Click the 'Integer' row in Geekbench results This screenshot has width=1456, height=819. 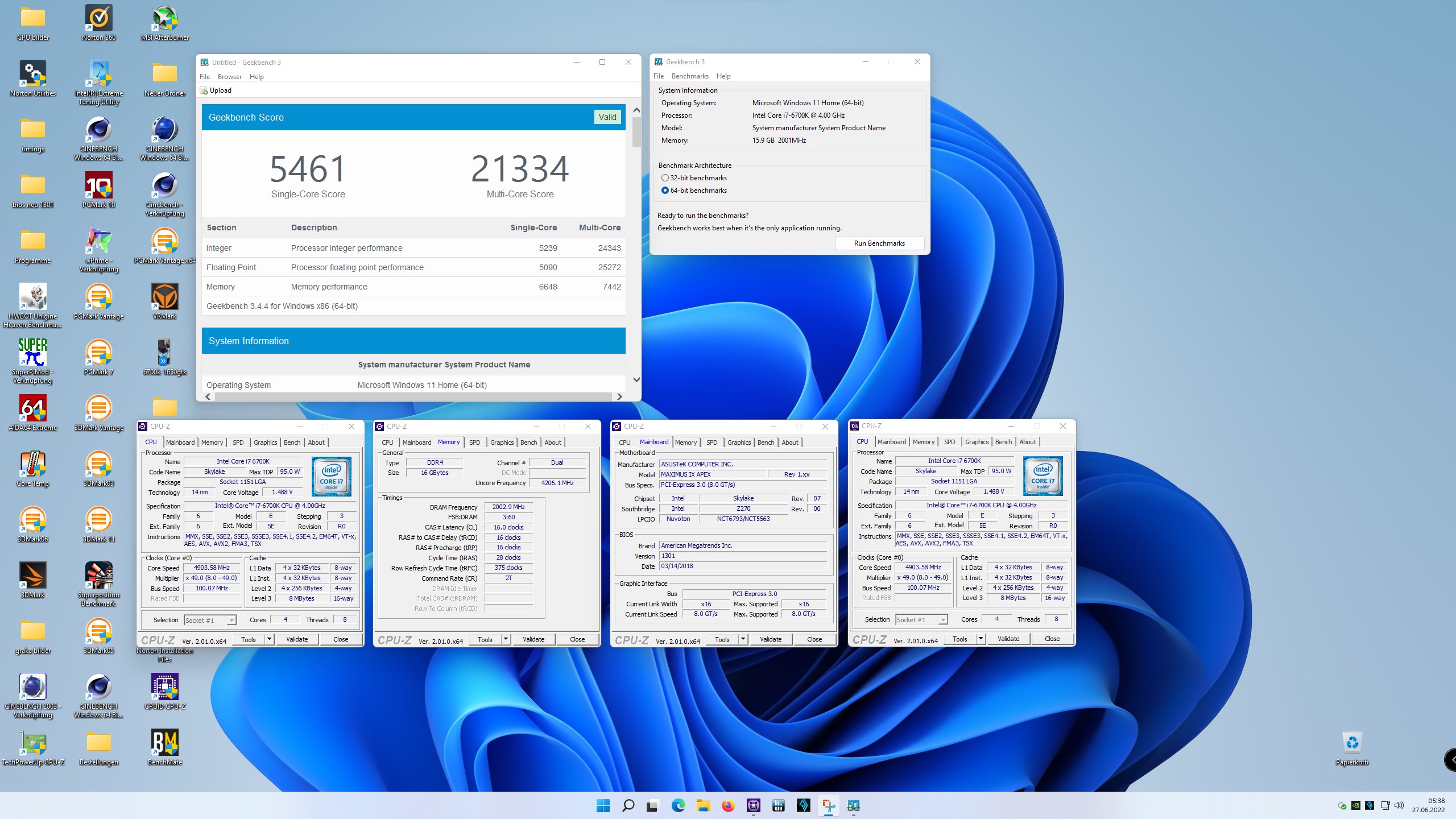click(413, 248)
